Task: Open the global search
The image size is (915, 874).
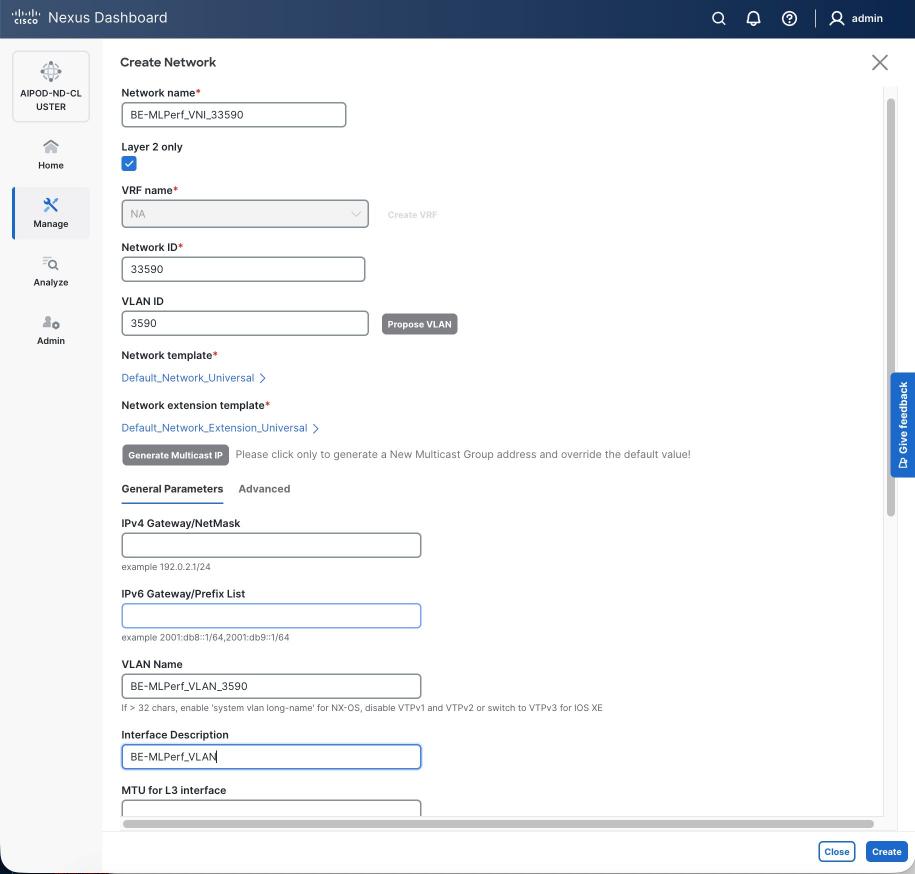Action: click(x=717, y=18)
